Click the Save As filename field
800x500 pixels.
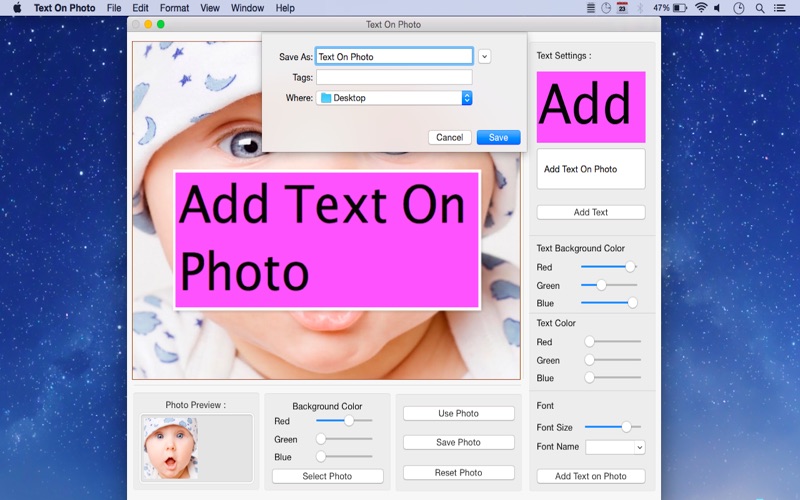(394, 57)
